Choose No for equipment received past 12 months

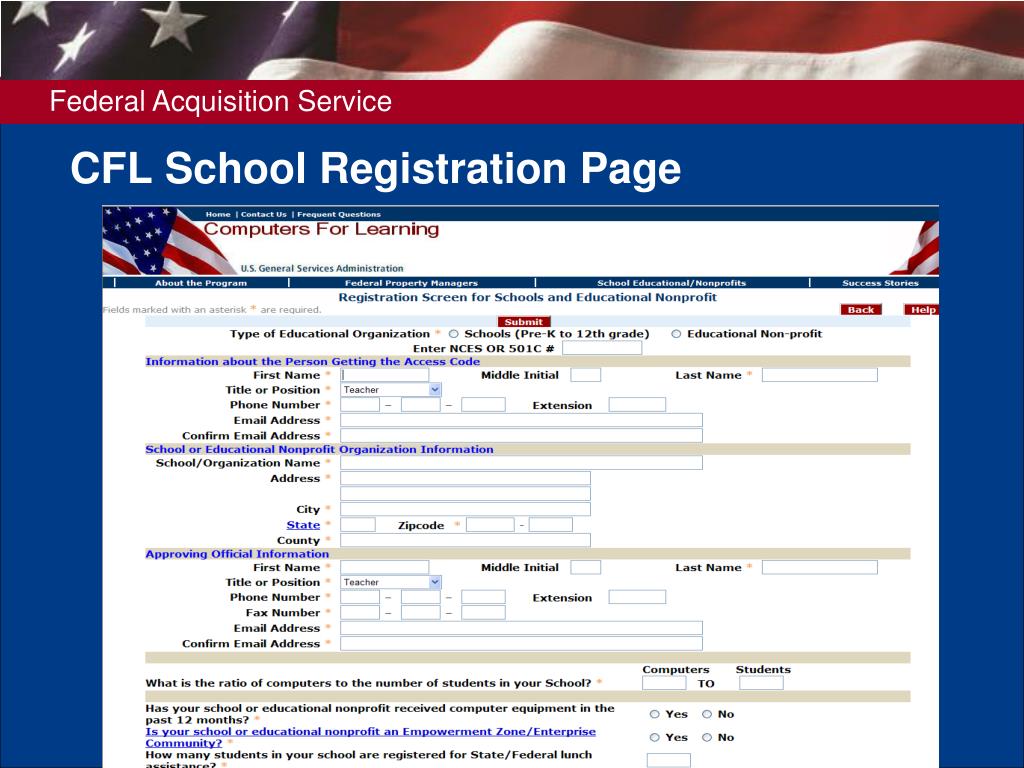click(x=707, y=714)
